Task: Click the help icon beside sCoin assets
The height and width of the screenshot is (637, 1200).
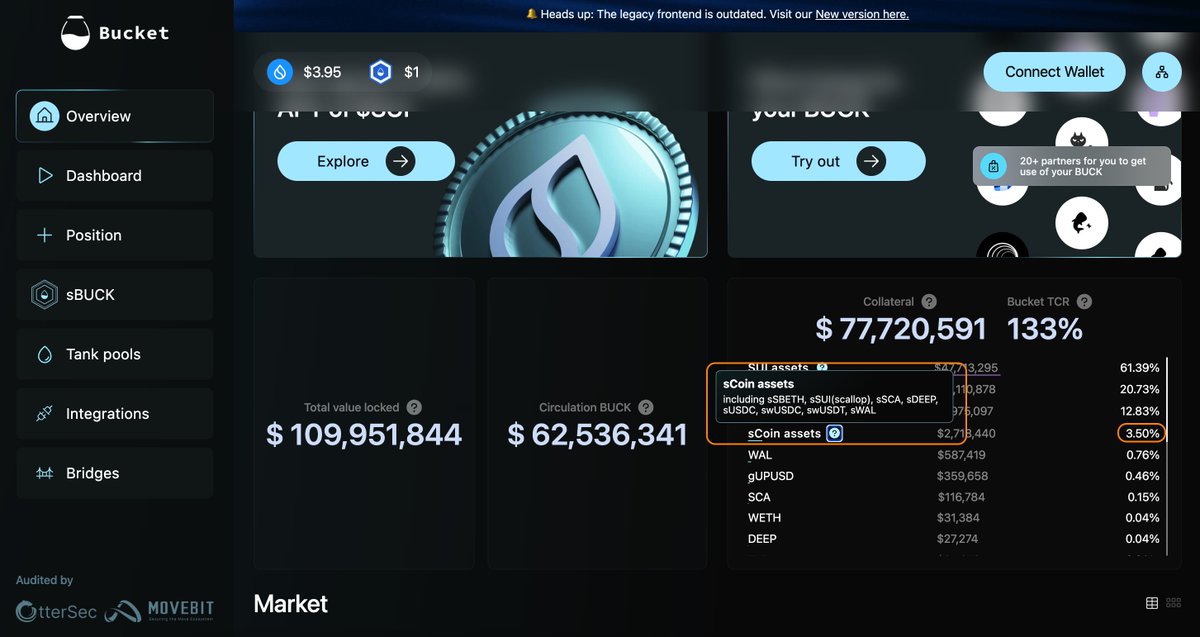Action: point(835,433)
